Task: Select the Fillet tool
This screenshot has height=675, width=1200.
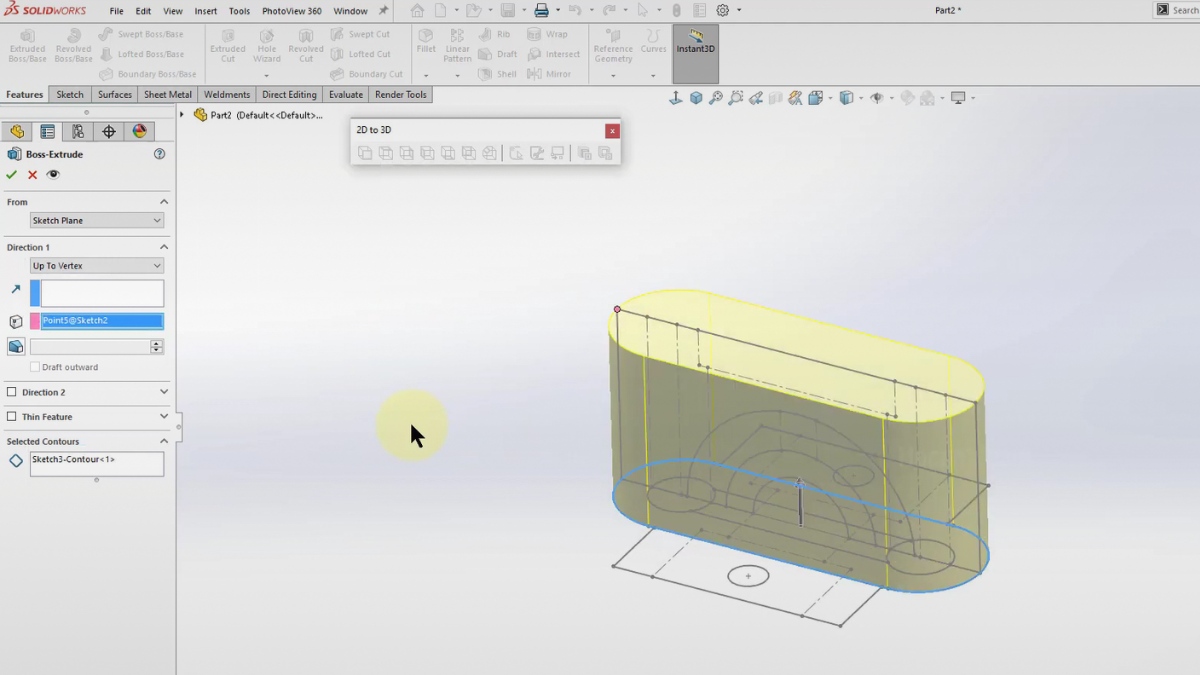Action: (426, 41)
